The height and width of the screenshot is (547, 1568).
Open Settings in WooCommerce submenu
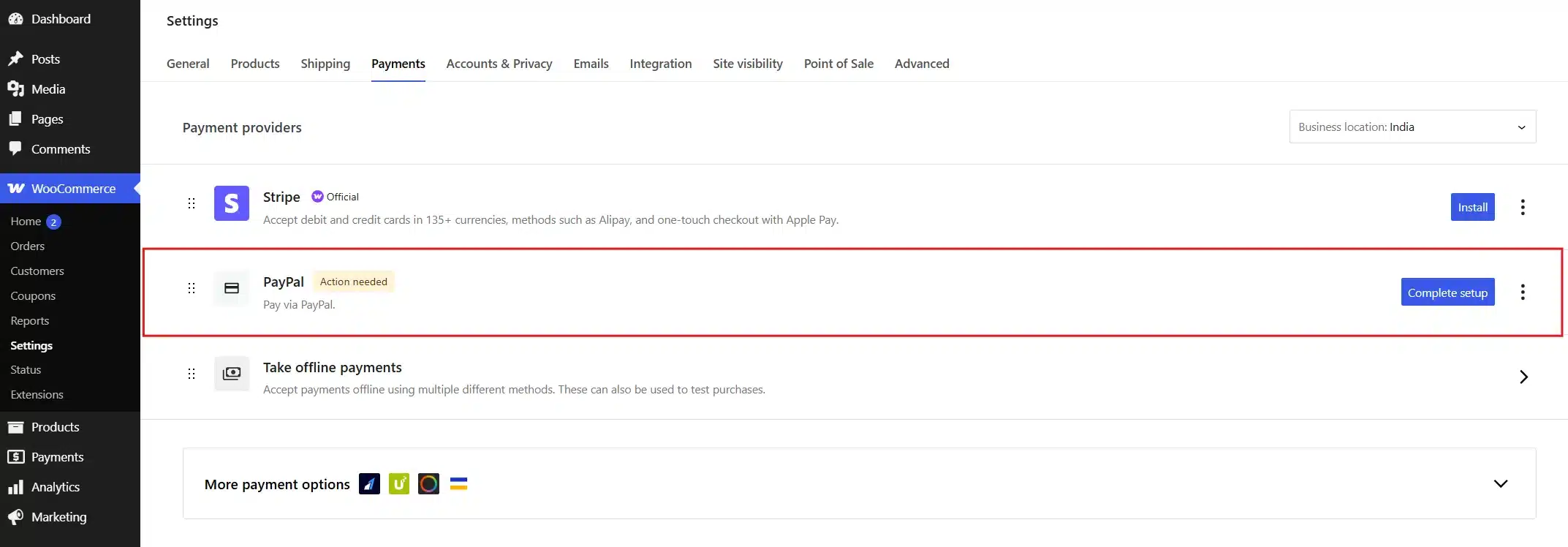[x=31, y=345]
